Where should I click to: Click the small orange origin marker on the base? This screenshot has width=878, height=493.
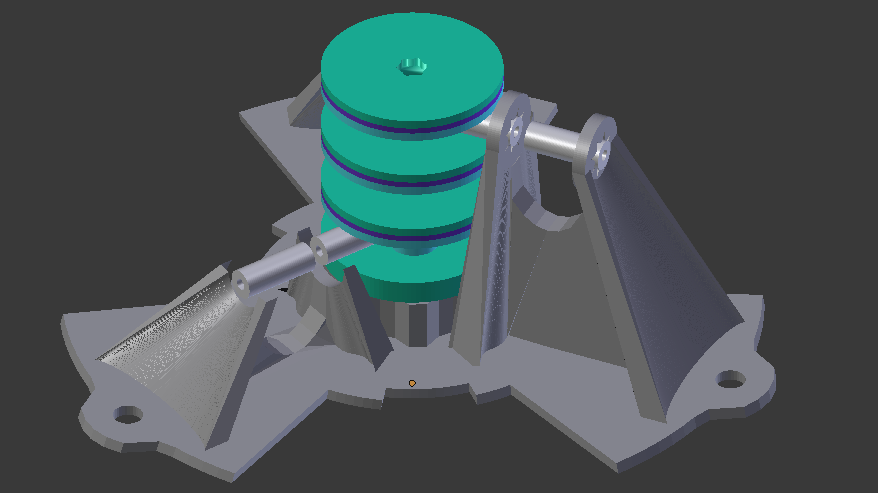(x=412, y=383)
